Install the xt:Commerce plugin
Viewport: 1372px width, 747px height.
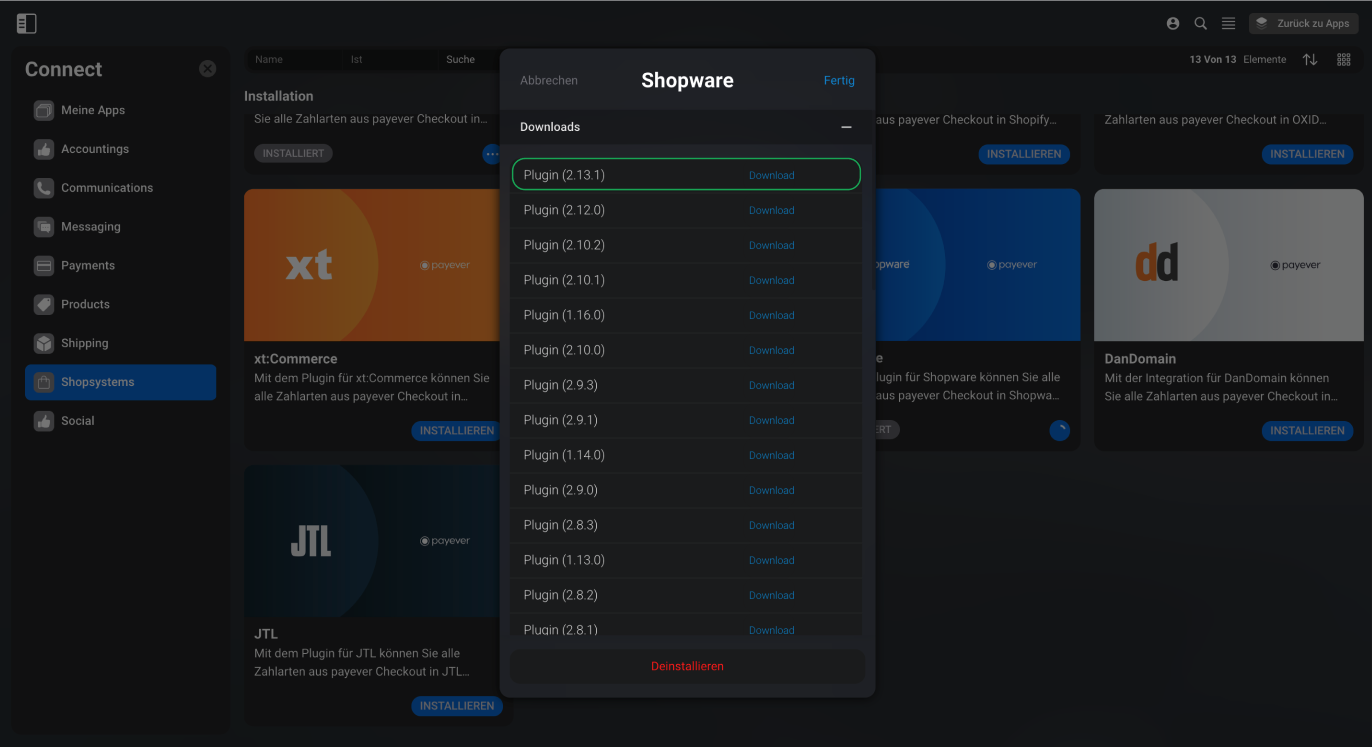pos(456,431)
